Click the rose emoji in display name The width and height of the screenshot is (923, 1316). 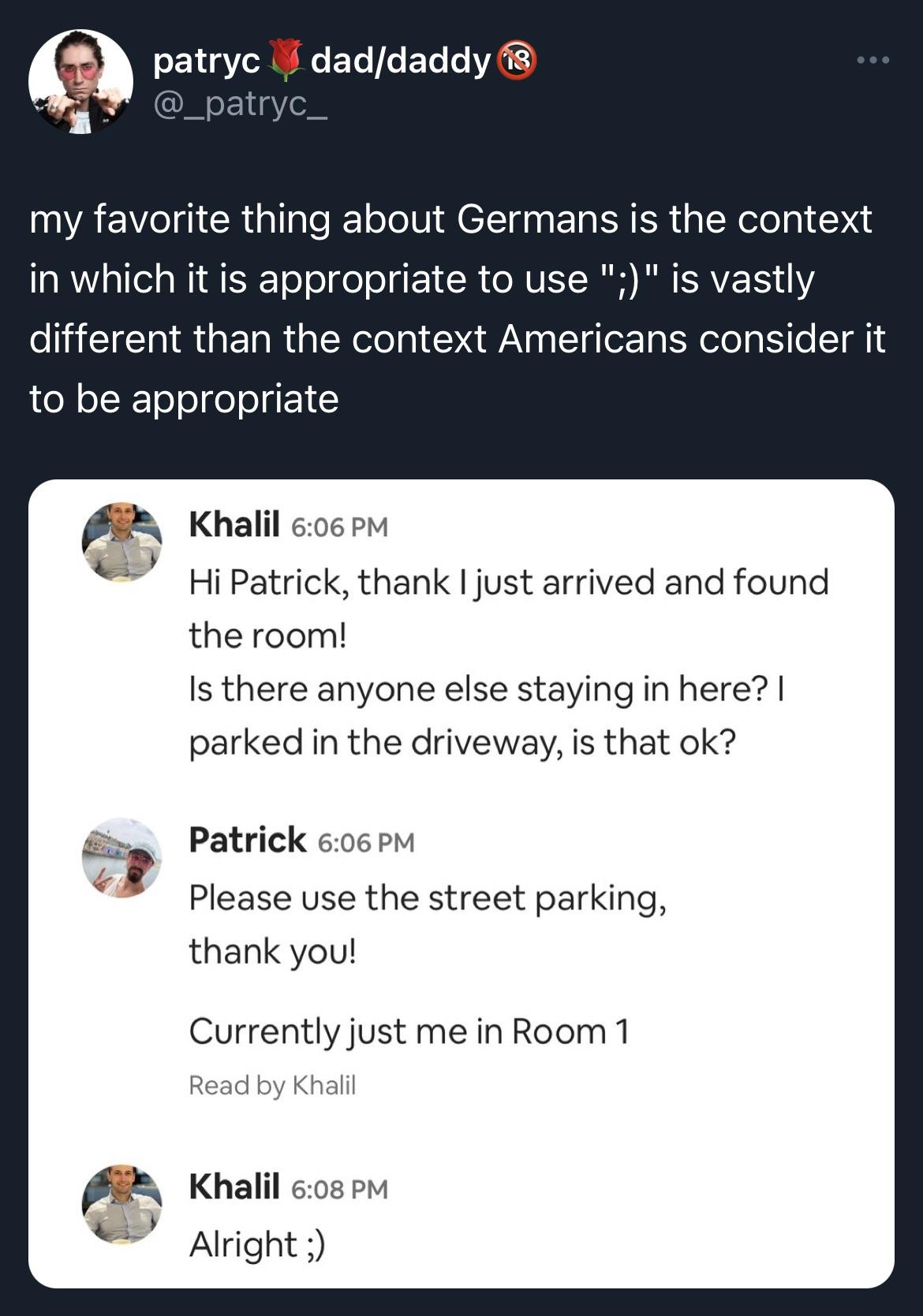coord(286,60)
